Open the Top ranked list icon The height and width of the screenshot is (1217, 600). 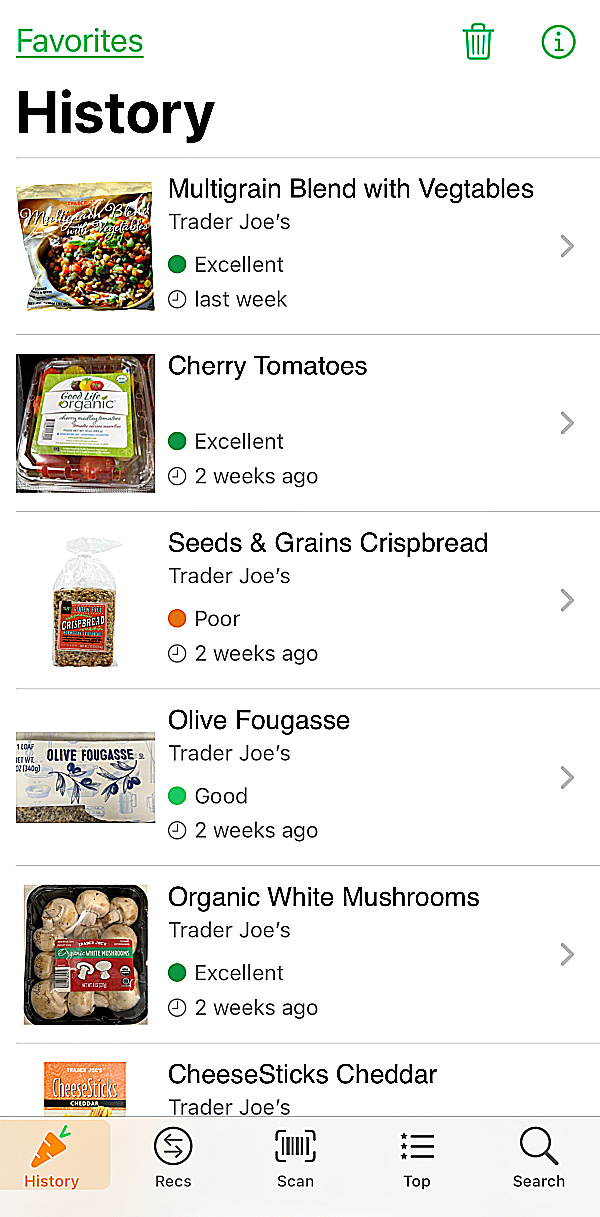417,1147
